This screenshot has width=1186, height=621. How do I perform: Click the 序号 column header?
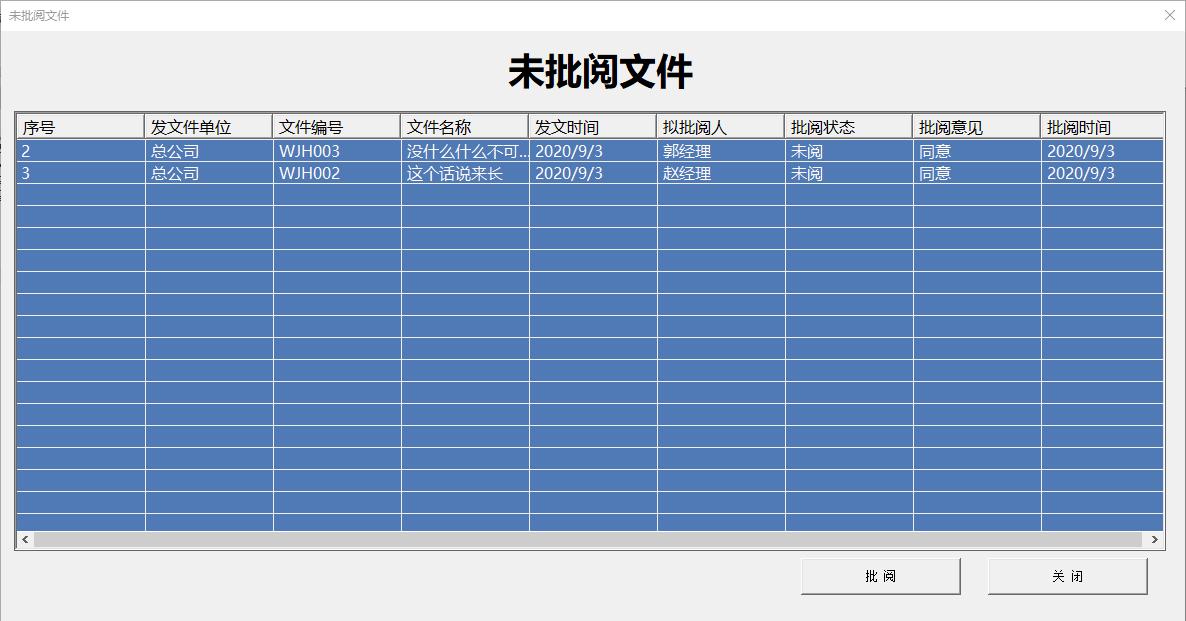click(x=79, y=125)
